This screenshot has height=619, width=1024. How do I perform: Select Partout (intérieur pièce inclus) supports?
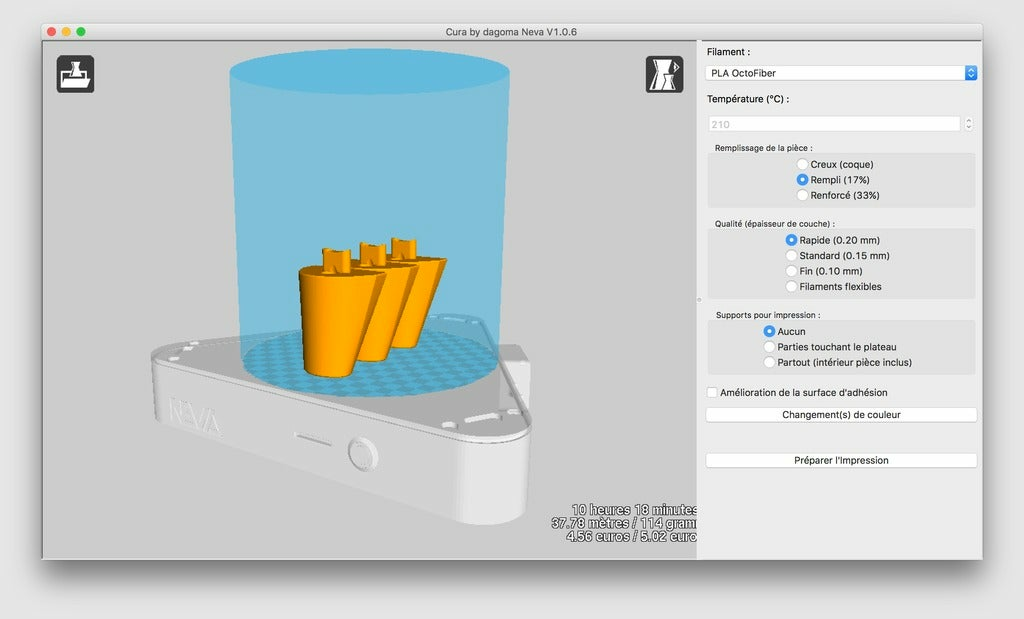click(767, 361)
